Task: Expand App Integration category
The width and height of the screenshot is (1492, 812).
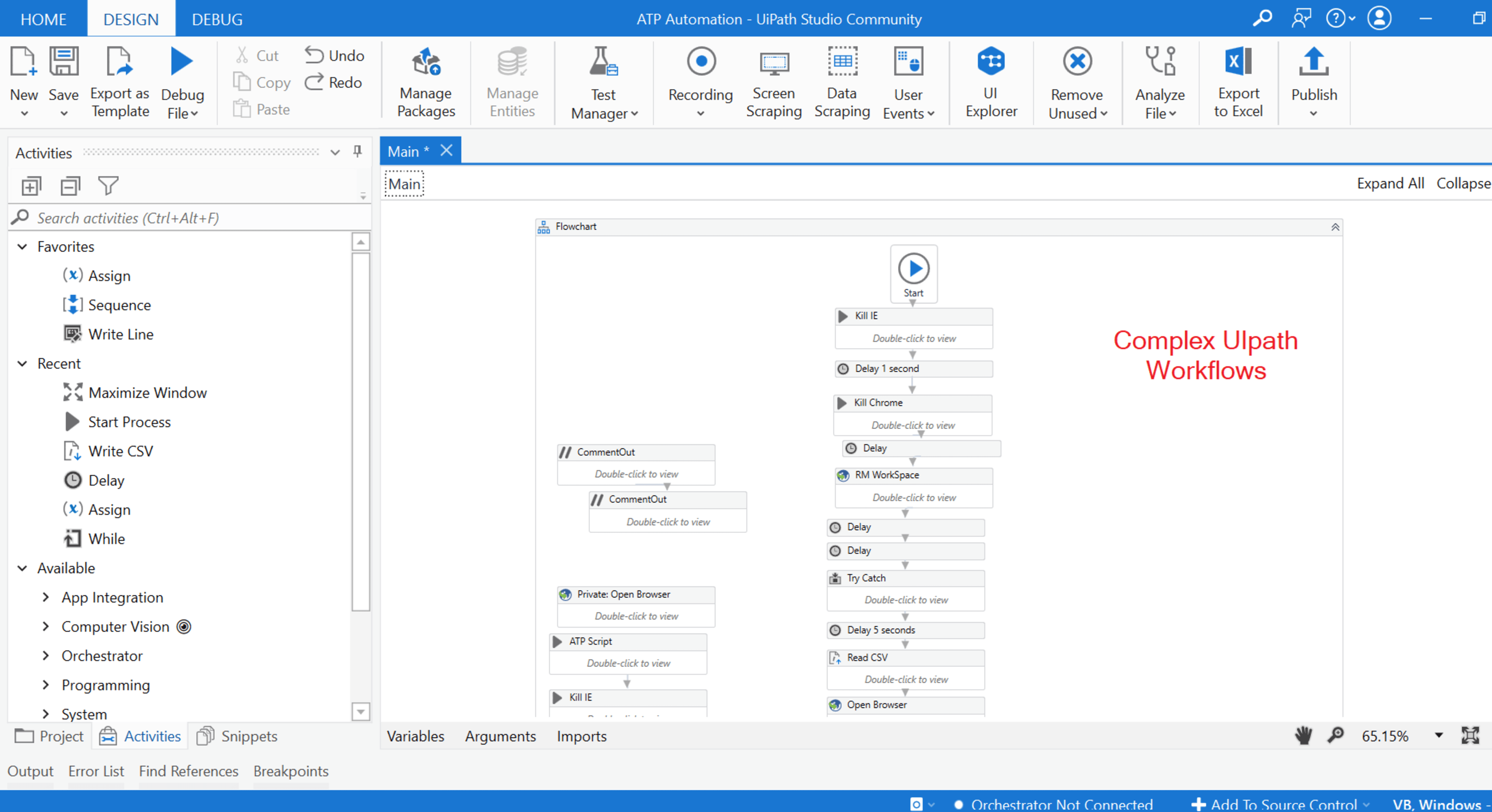Action: coord(46,597)
